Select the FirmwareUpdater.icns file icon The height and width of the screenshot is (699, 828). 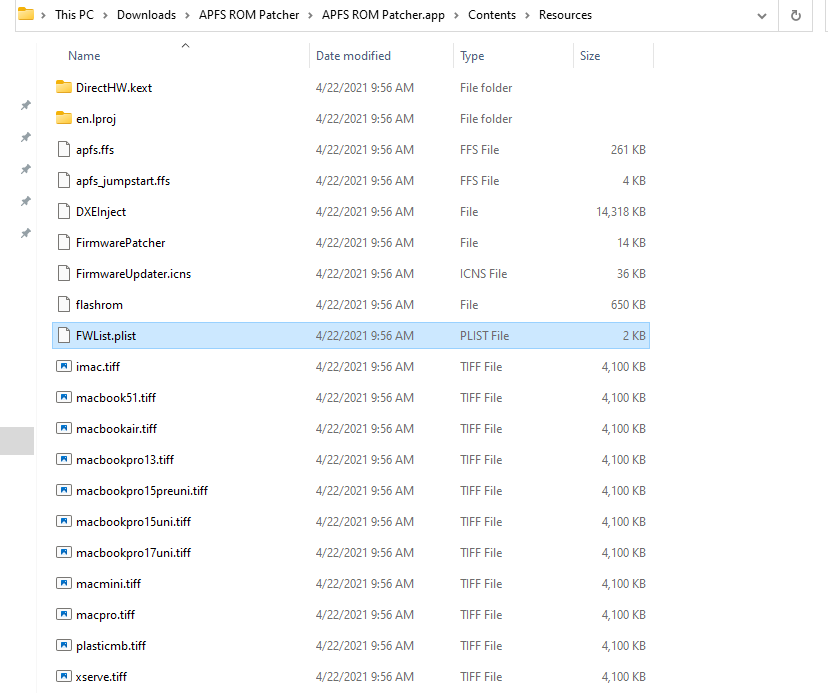(63, 273)
